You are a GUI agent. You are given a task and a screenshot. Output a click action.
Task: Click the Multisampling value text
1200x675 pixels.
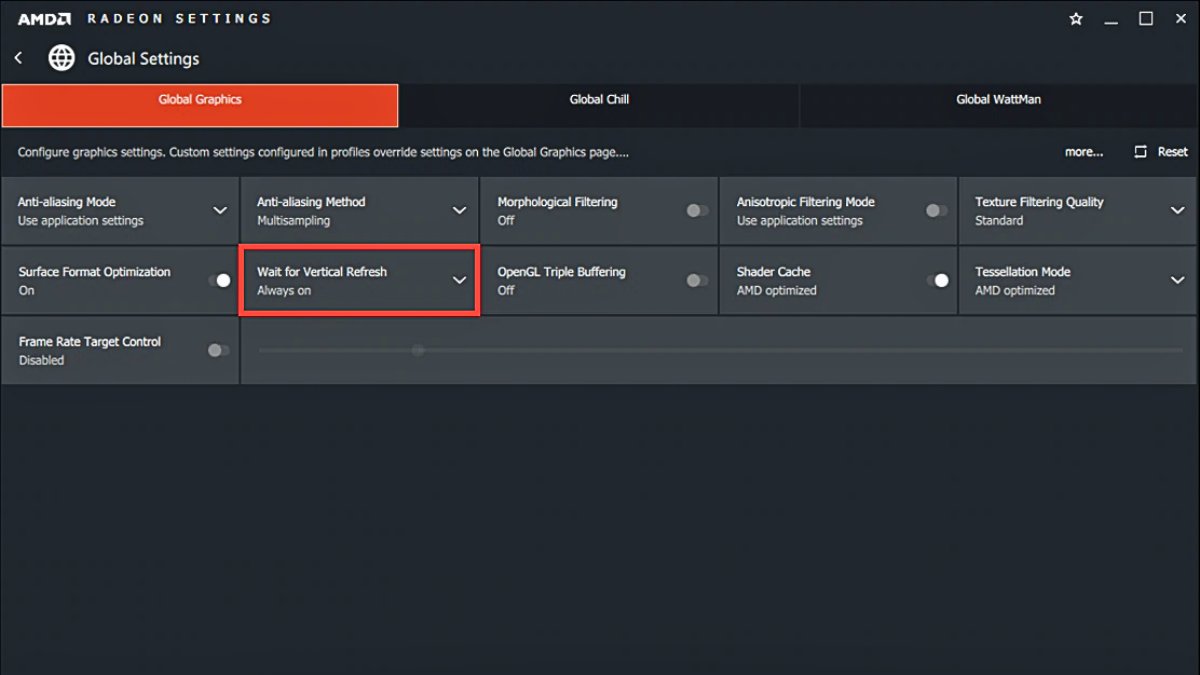[x=293, y=221]
